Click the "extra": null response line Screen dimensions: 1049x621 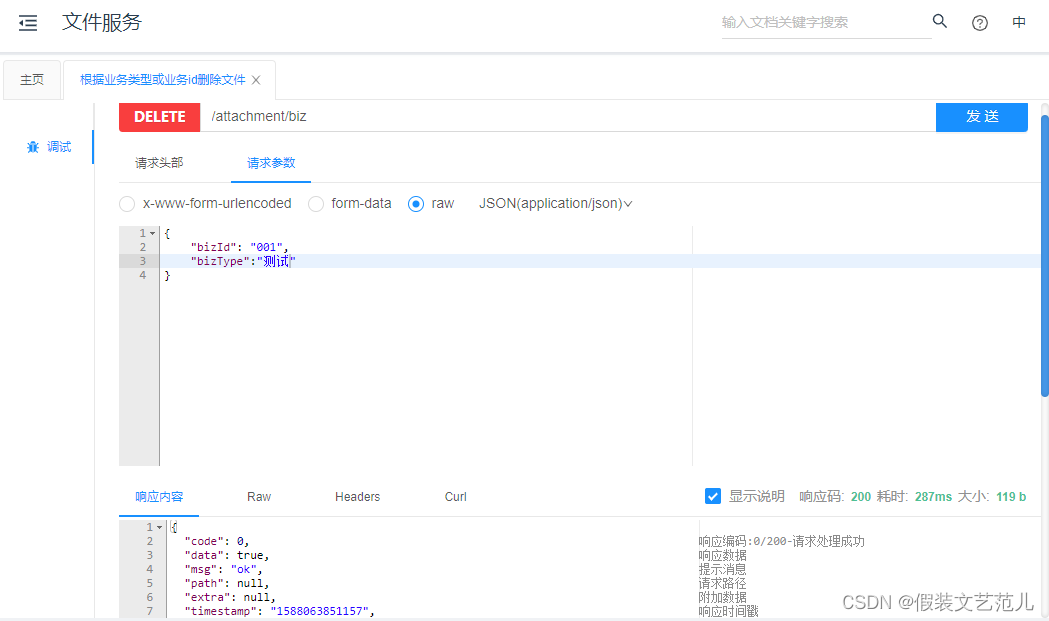(x=229, y=598)
